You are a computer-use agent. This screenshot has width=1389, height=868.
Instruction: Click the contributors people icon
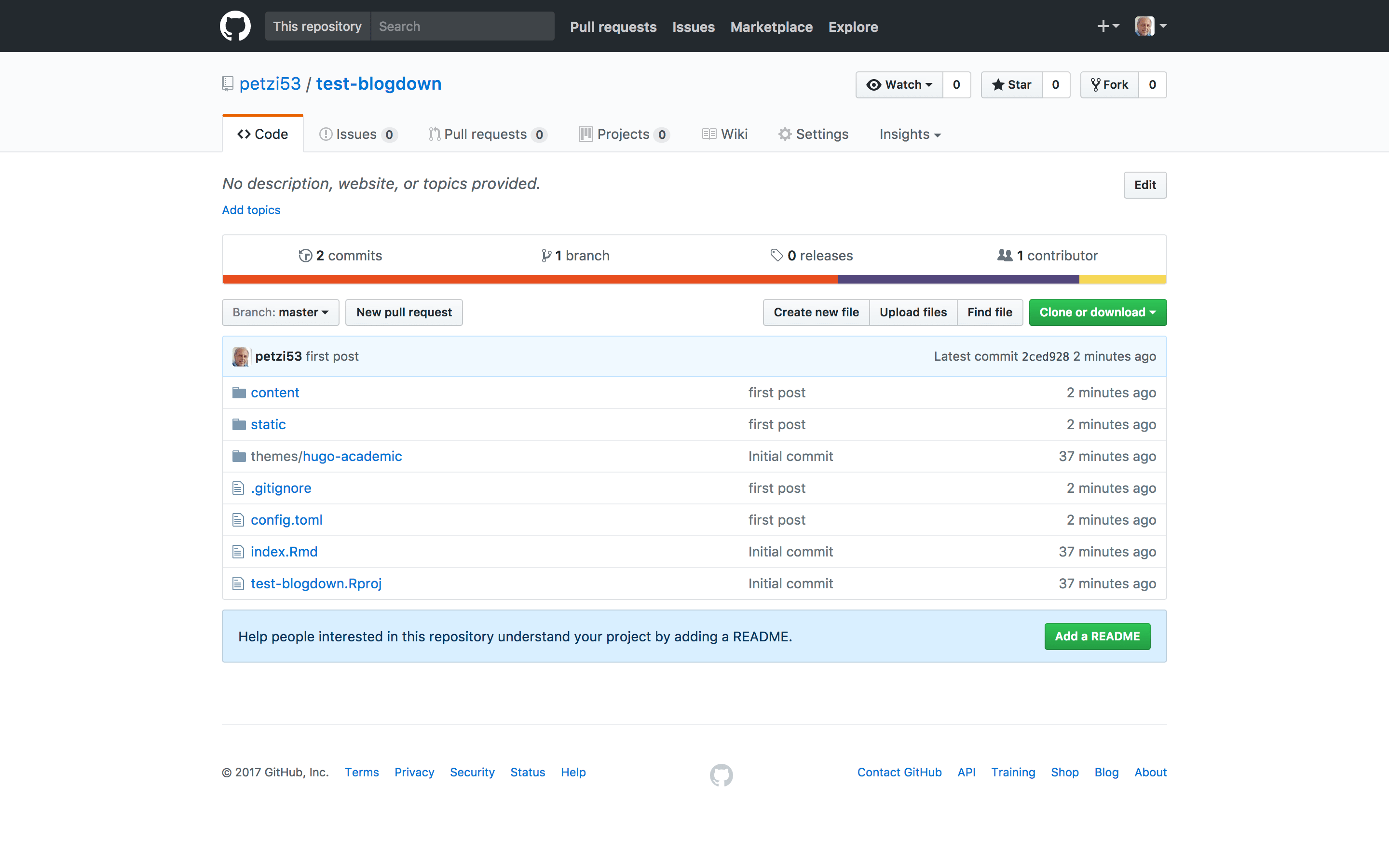point(1005,256)
